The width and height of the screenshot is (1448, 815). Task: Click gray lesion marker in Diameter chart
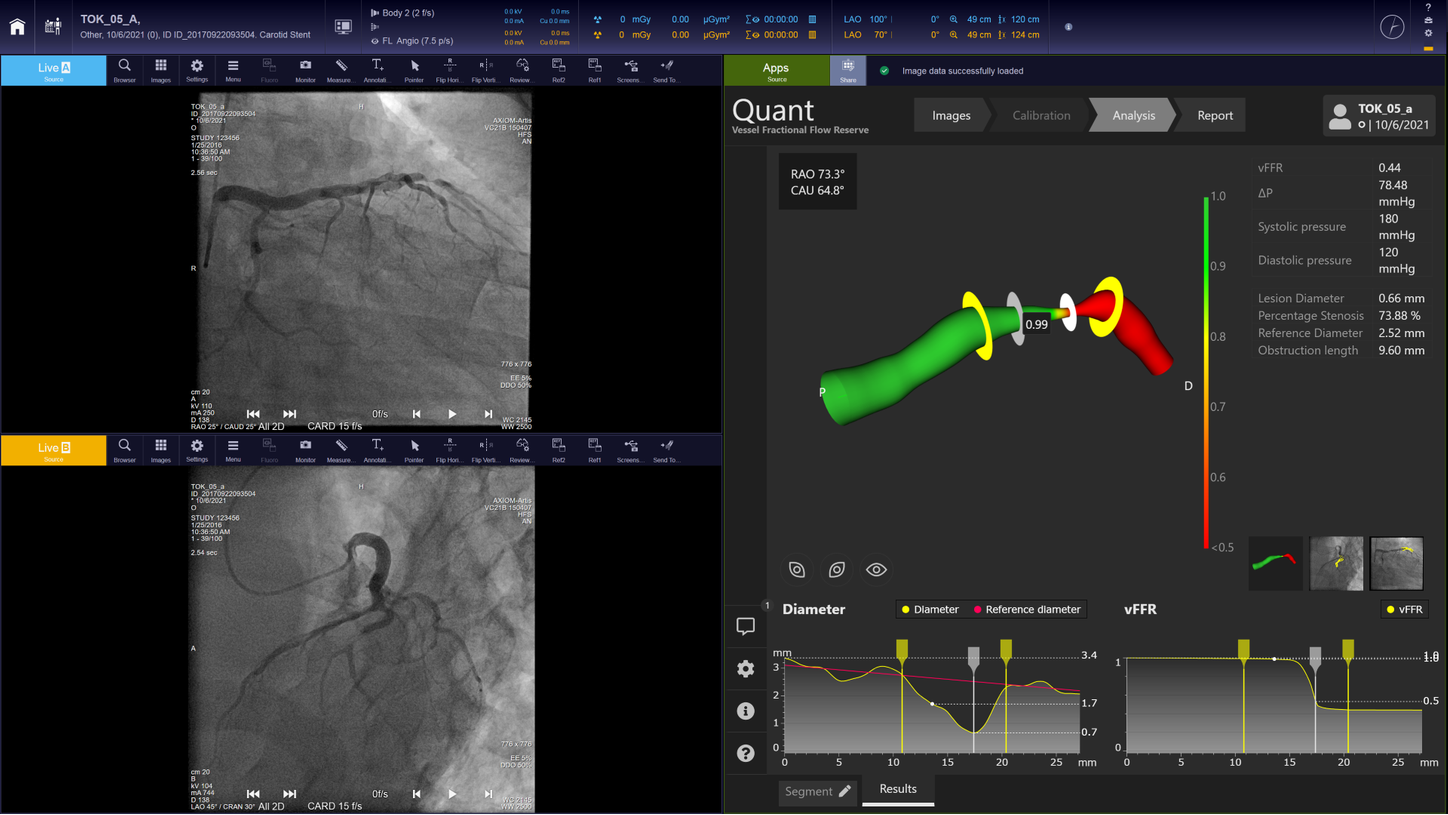point(973,655)
